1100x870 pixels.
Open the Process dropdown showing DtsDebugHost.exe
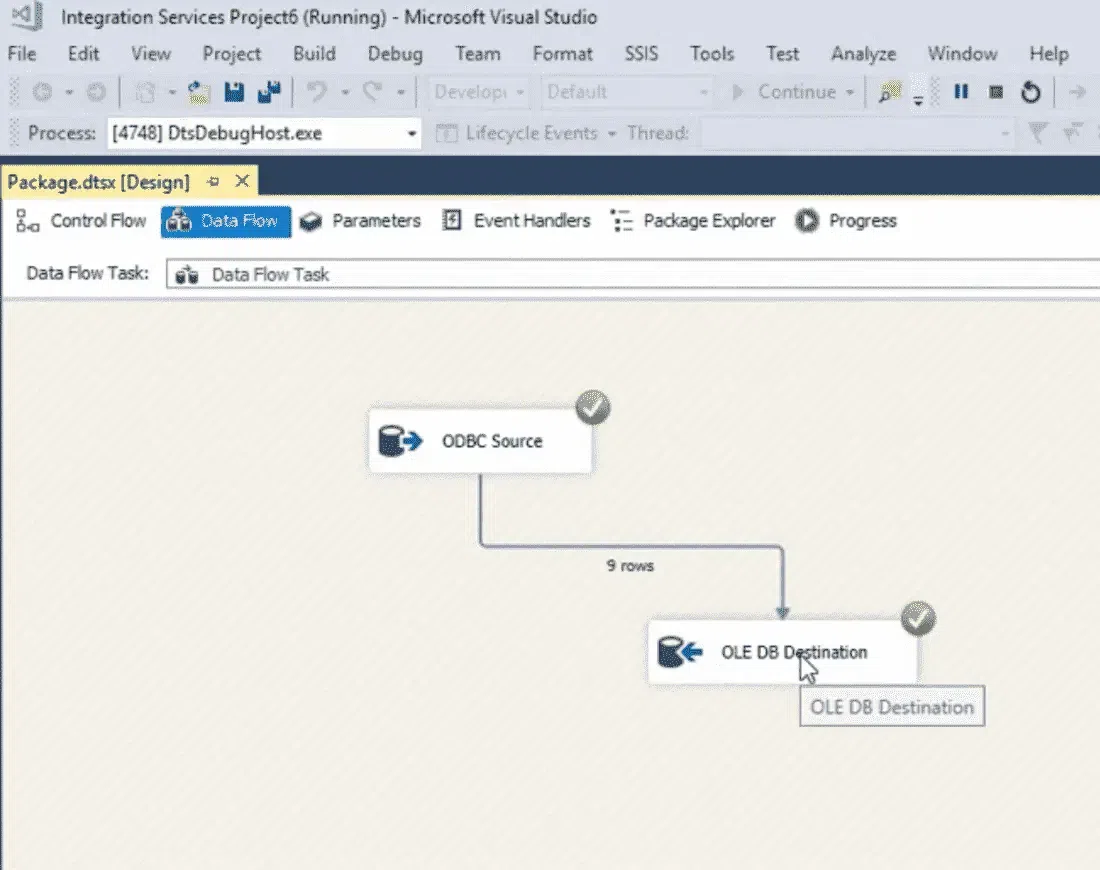pos(264,133)
